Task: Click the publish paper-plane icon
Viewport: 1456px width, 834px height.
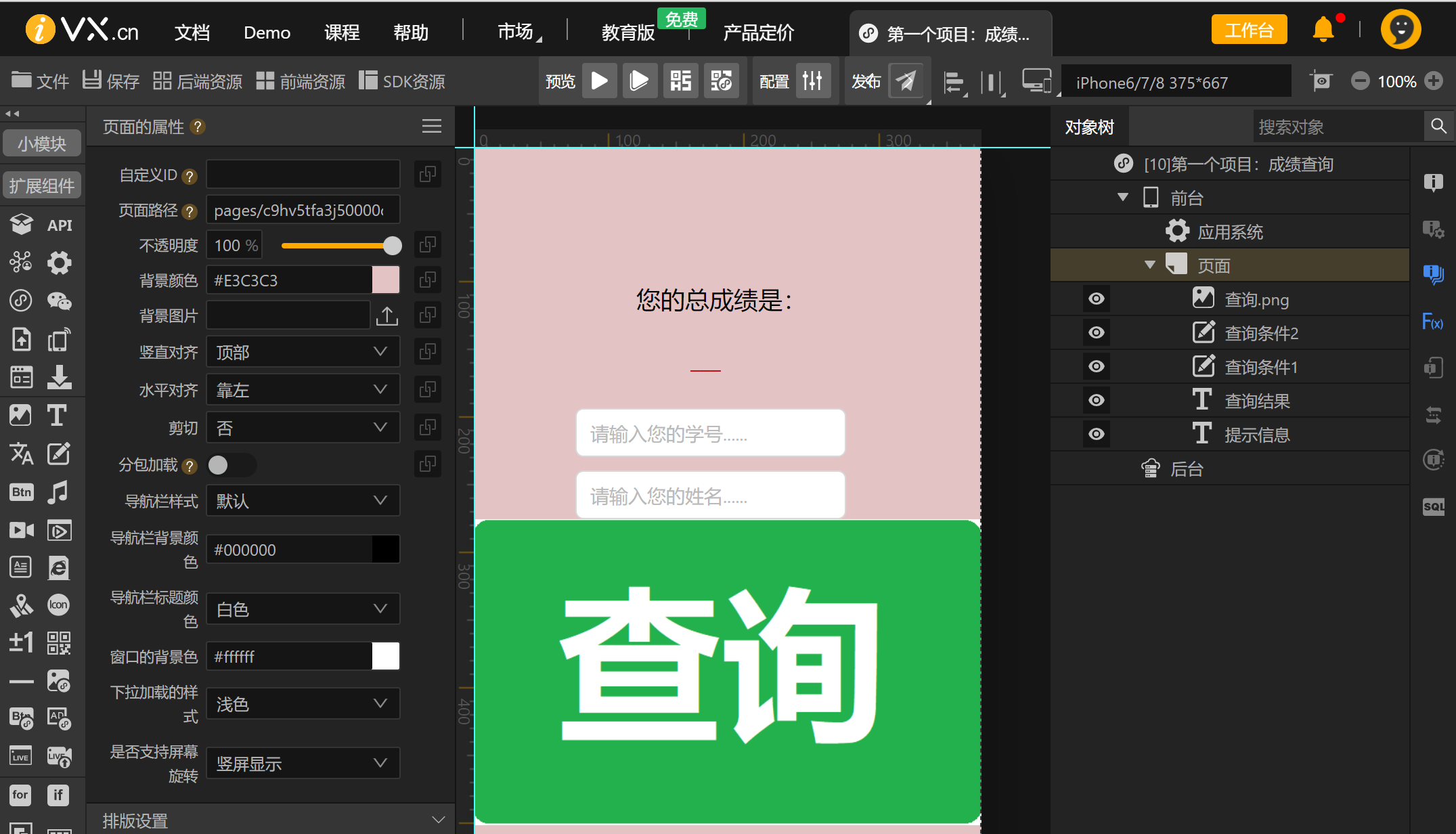Action: (906, 81)
